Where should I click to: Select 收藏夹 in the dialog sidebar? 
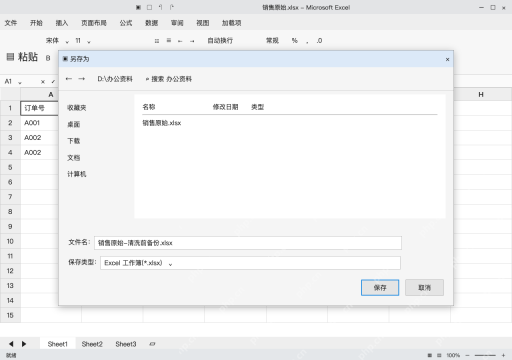[77, 108]
